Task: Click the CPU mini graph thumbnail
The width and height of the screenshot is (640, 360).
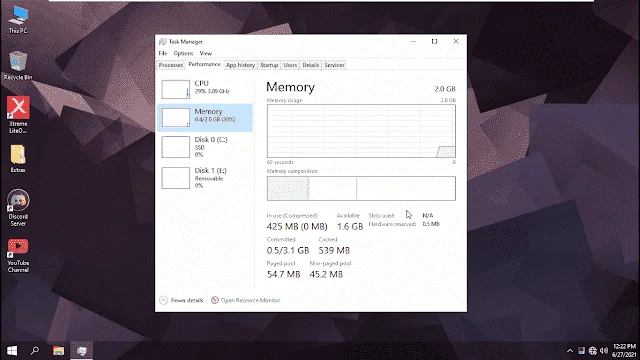Action: coord(176,89)
